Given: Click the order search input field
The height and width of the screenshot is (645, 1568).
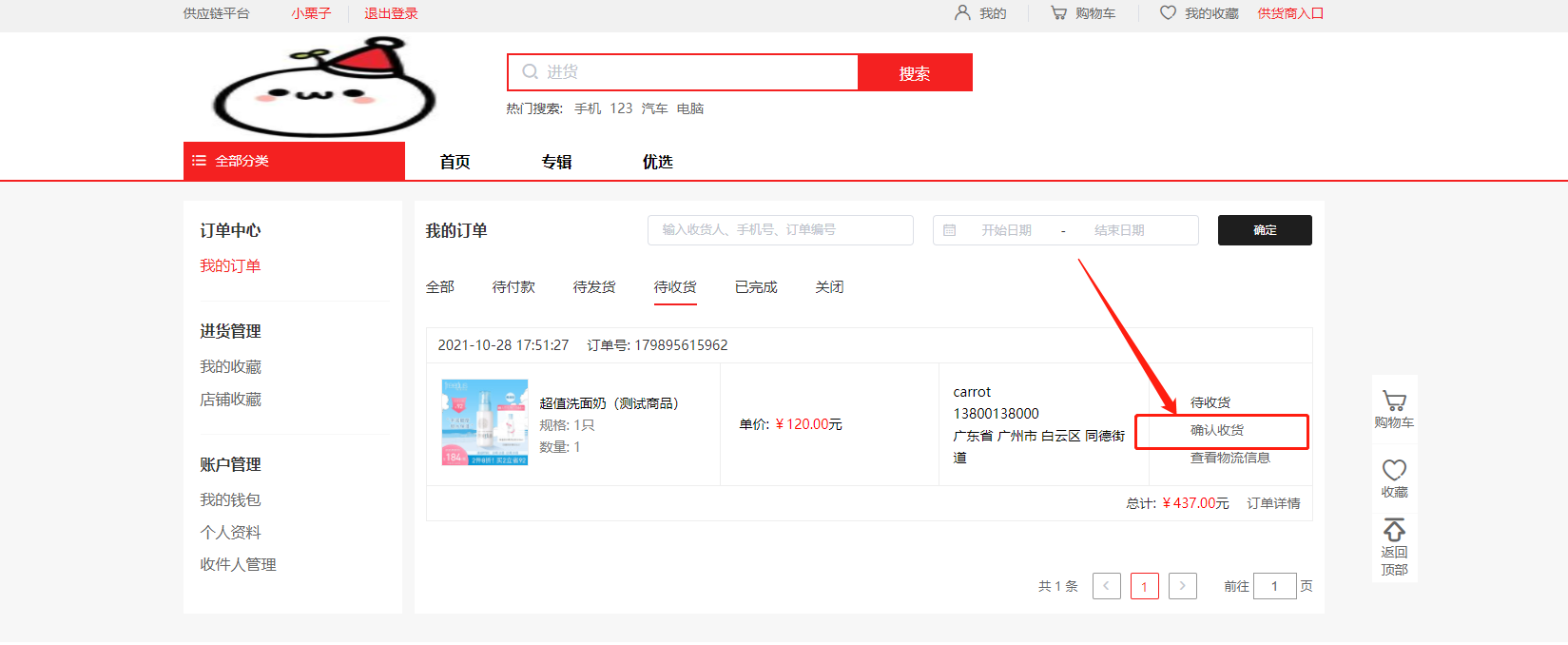Looking at the screenshot, I should (780, 230).
